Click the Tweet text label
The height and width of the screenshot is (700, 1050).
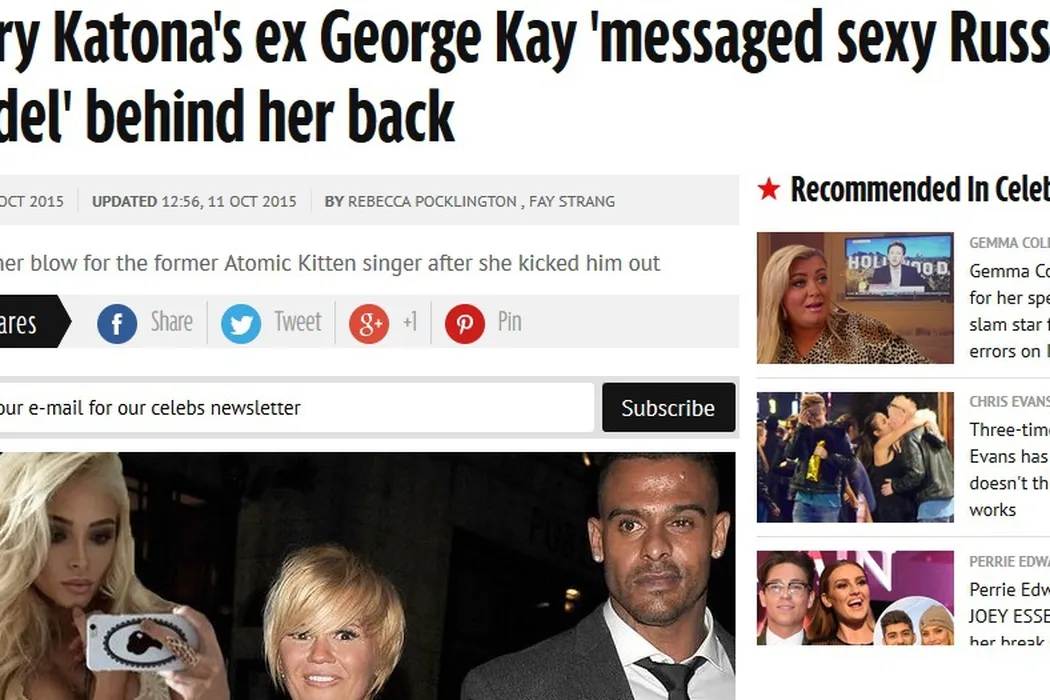click(298, 322)
